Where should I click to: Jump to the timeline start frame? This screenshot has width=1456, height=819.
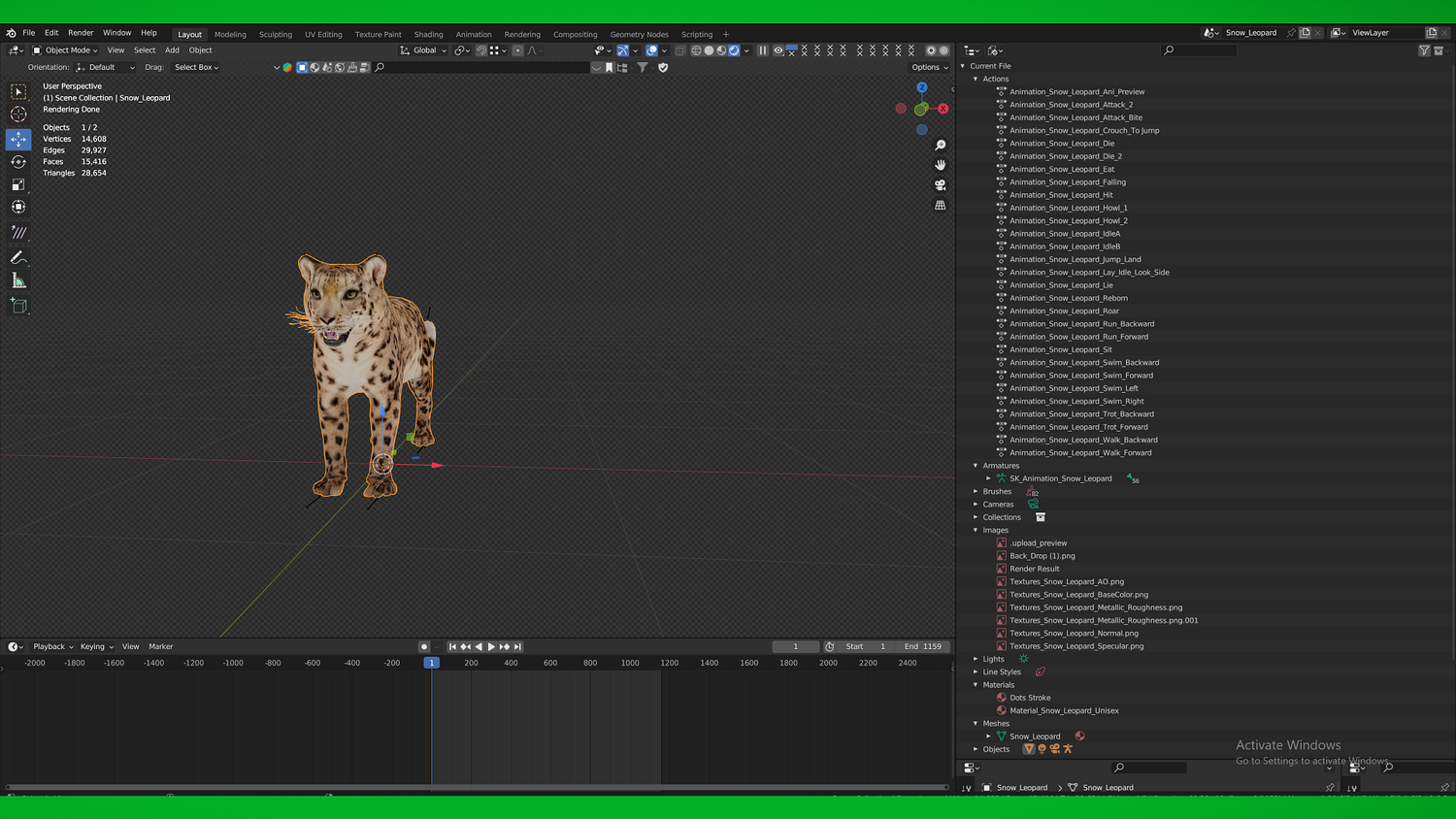452,647
